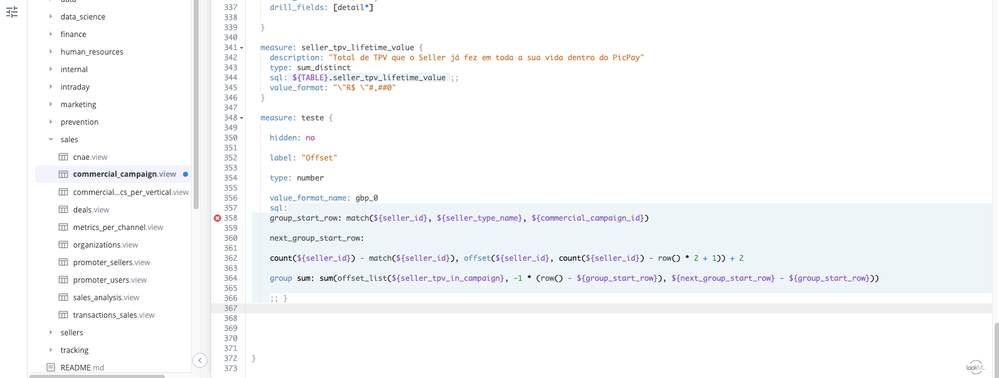This screenshot has height=378, width=999.
Task: Expand the human_resources folder
Action: point(50,52)
